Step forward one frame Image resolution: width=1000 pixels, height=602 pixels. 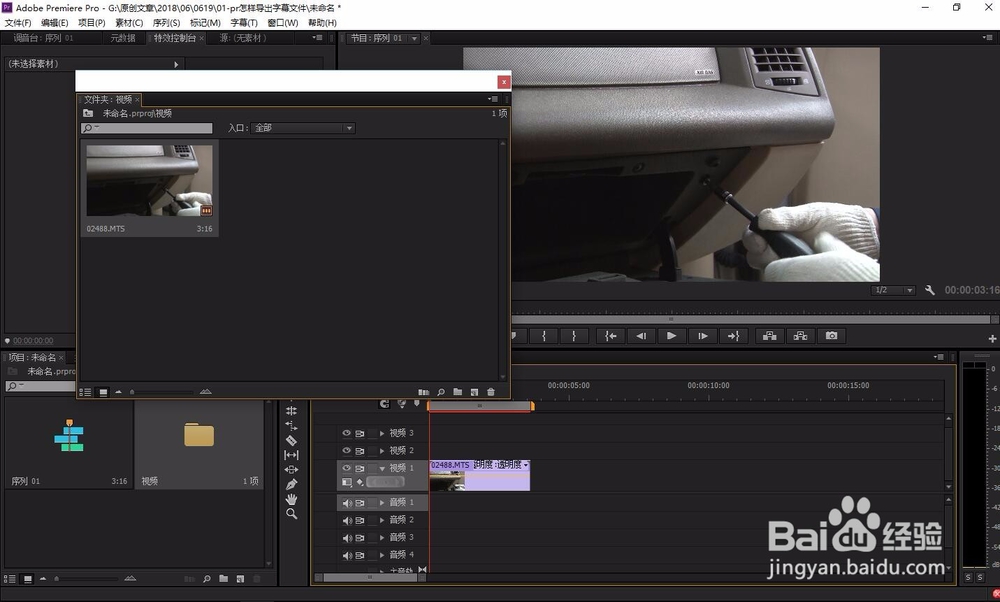click(703, 336)
